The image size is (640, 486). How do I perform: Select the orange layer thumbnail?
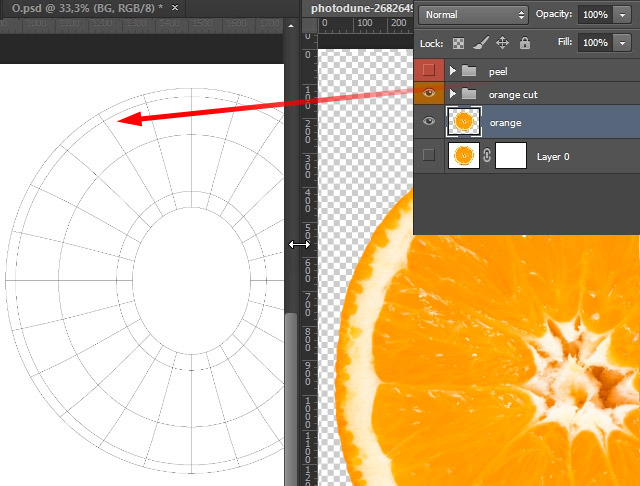pos(464,121)
